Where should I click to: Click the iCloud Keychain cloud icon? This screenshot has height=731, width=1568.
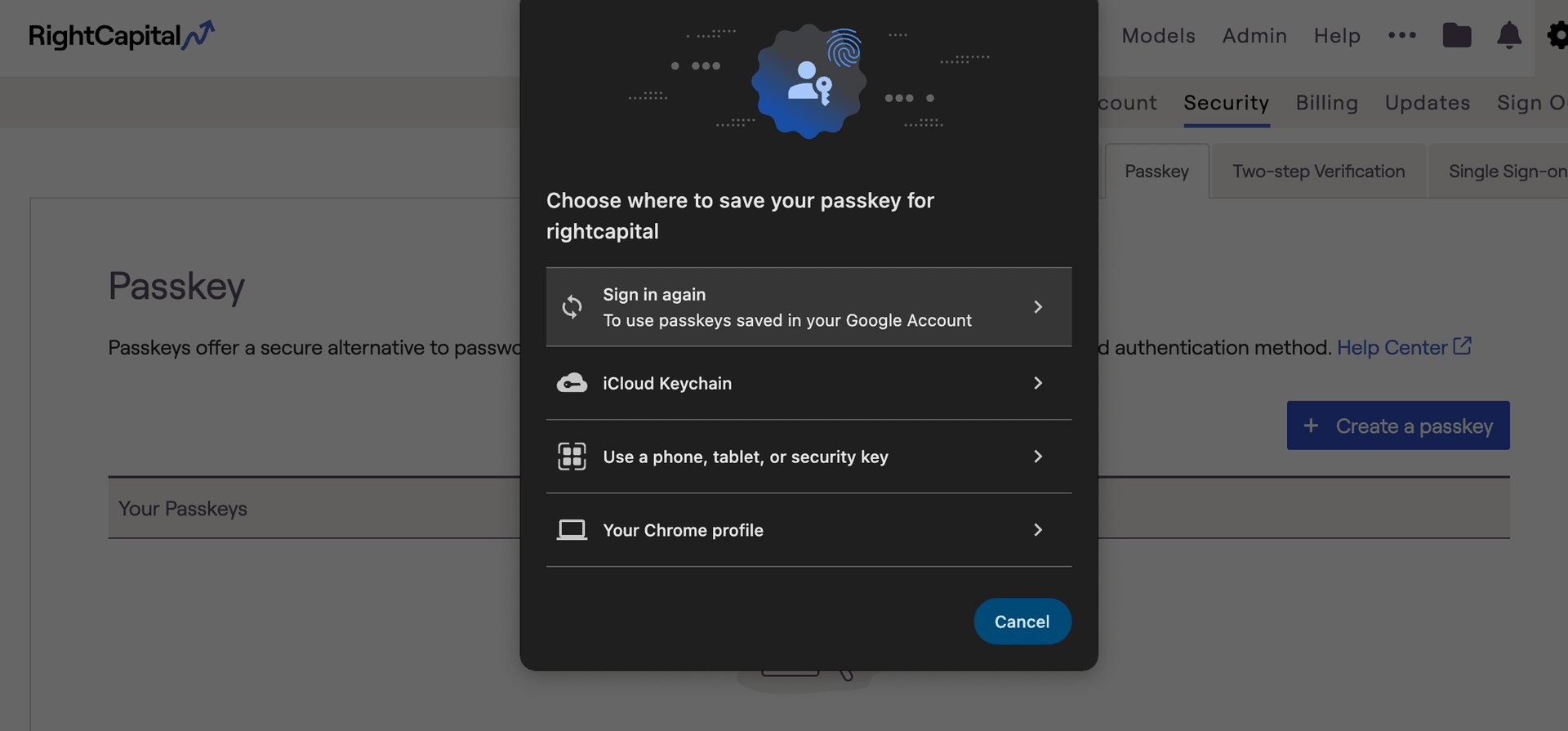coord(572,383)
